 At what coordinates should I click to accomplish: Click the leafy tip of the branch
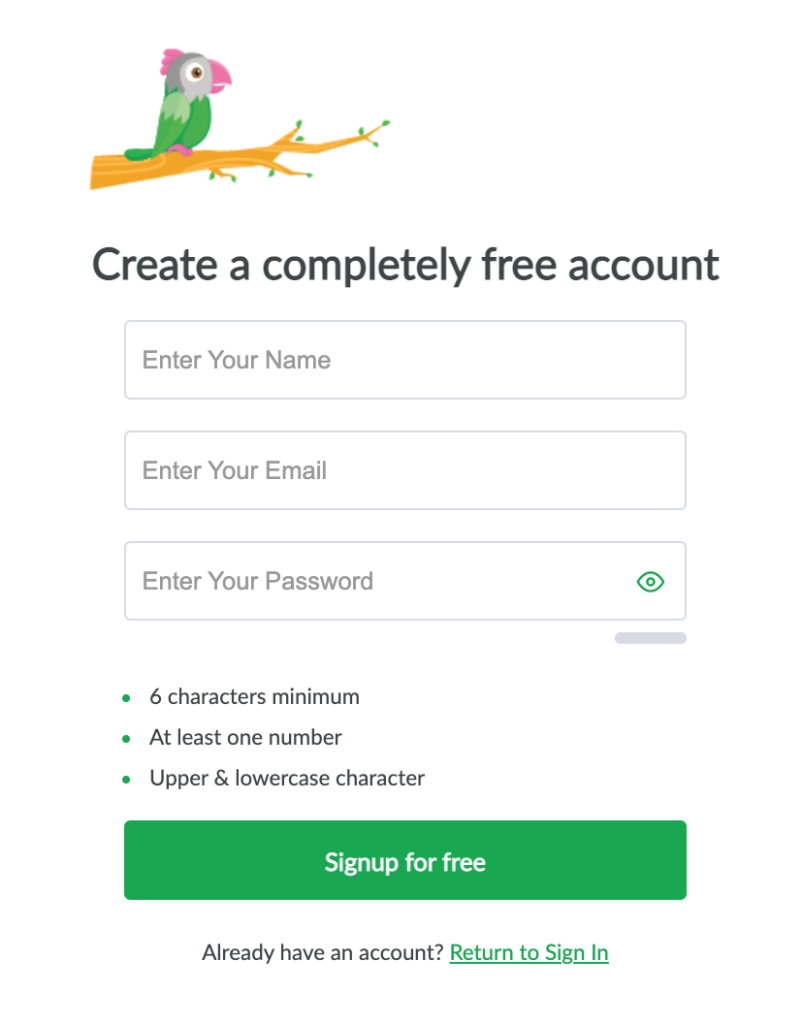tap(375, 131)
